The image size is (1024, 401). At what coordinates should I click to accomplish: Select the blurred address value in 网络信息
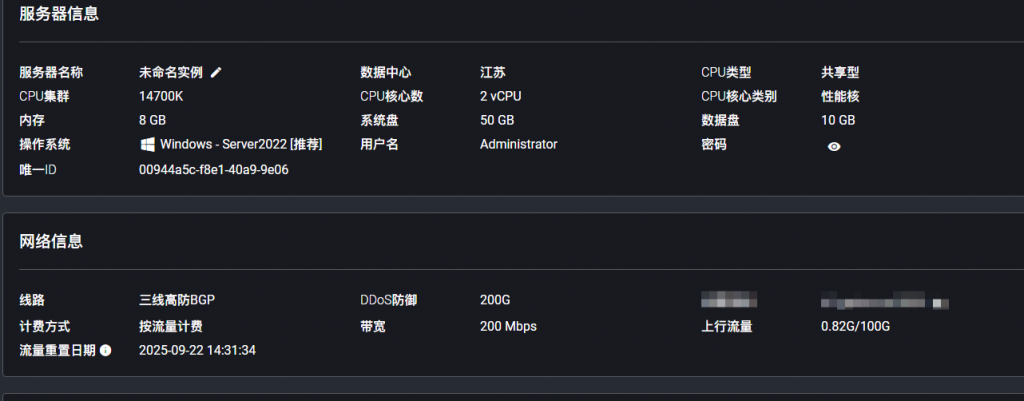[884, 301]
